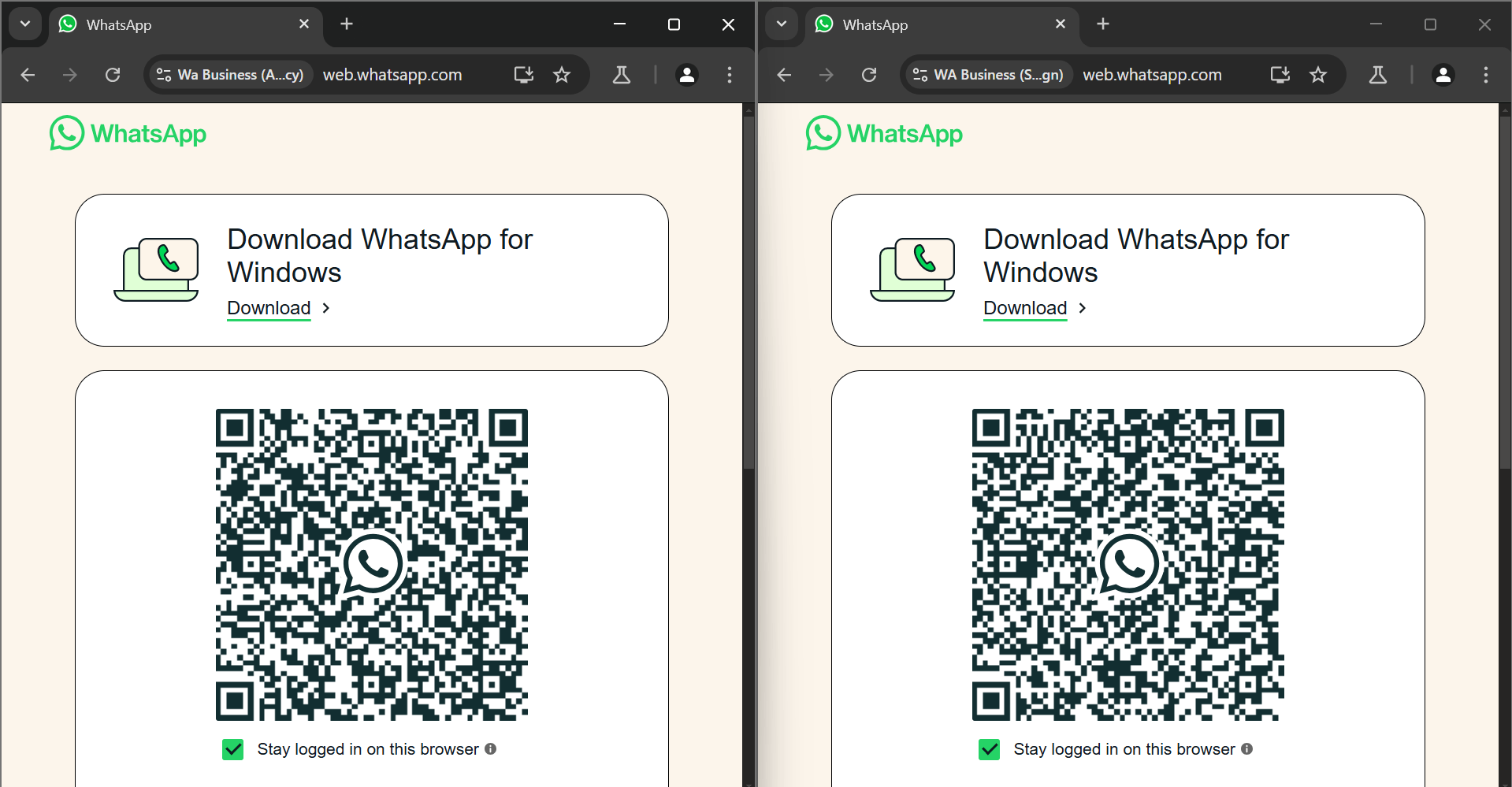Viewport: 1512px width, 787px height.
Task: Click the WhatsApp logo in left window
Action: tap(128, 133)
